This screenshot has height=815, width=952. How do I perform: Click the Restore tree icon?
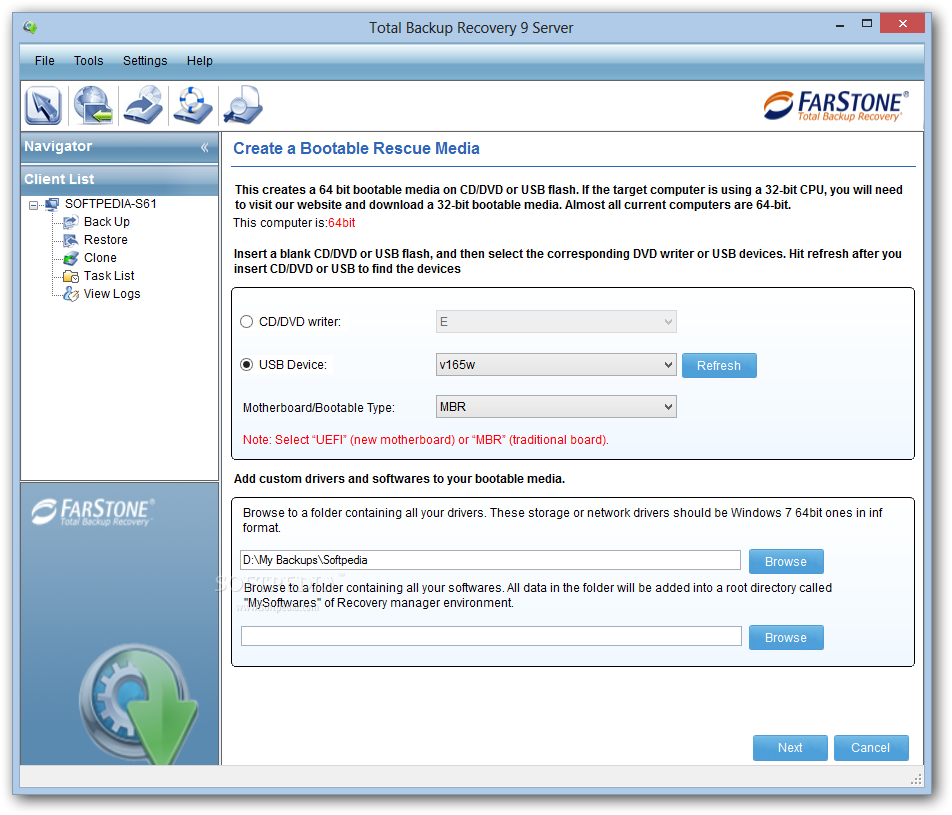pyautogui.click(x=71, y=240)
